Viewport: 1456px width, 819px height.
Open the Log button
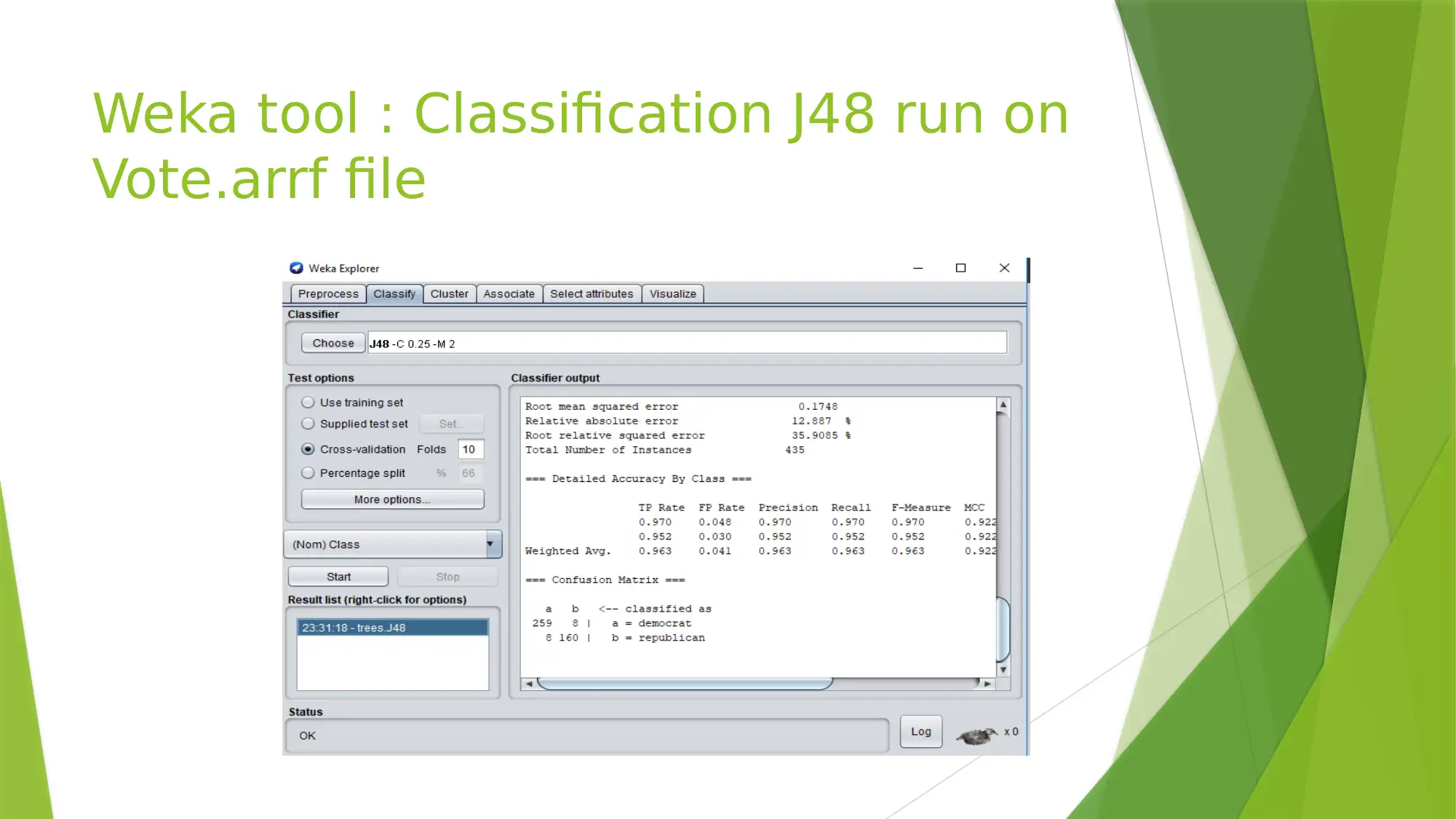click(x=921, y=732)
